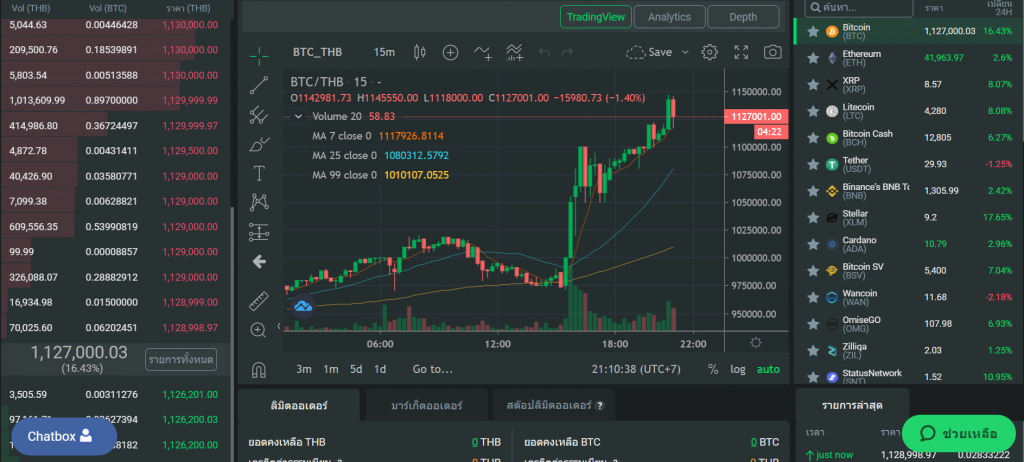Select the prediction and measurement tool
This screenshot has height=462, width=1024.
259,232
